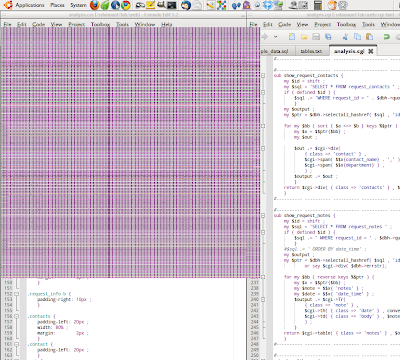Switch to the tables.txt tab
This screenshot has width=400, height=360.
(x=311, y=51)
